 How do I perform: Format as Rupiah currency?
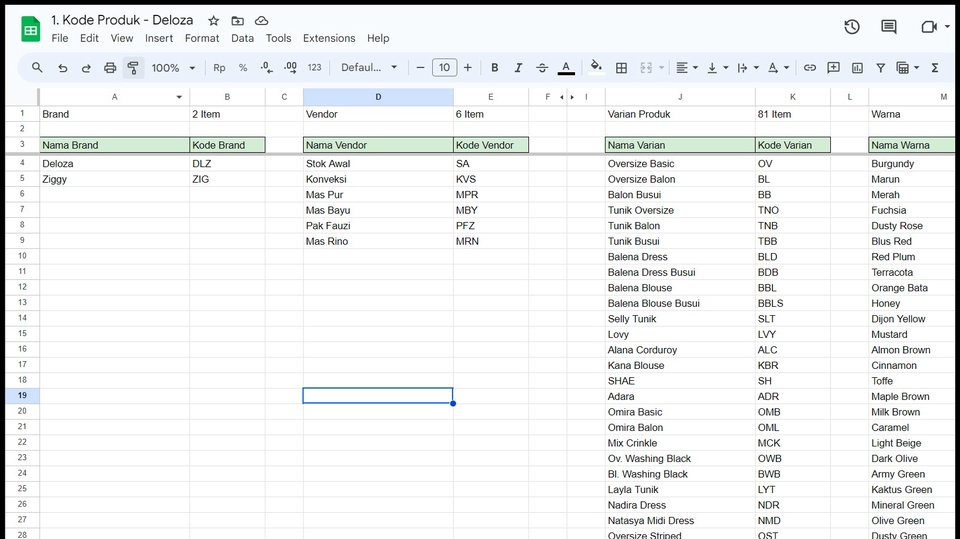point(219,67)
